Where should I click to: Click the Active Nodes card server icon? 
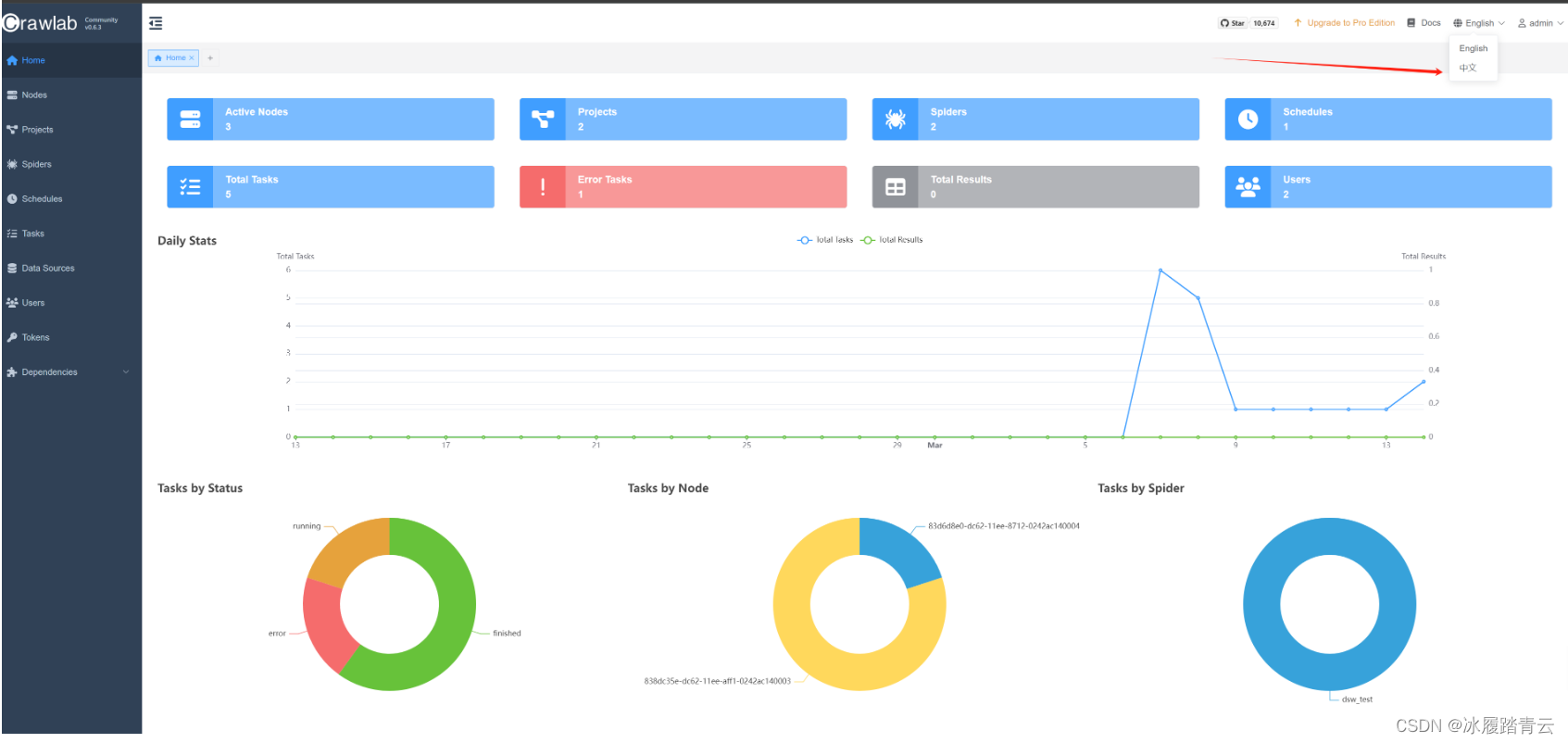(x=190, y=120)
